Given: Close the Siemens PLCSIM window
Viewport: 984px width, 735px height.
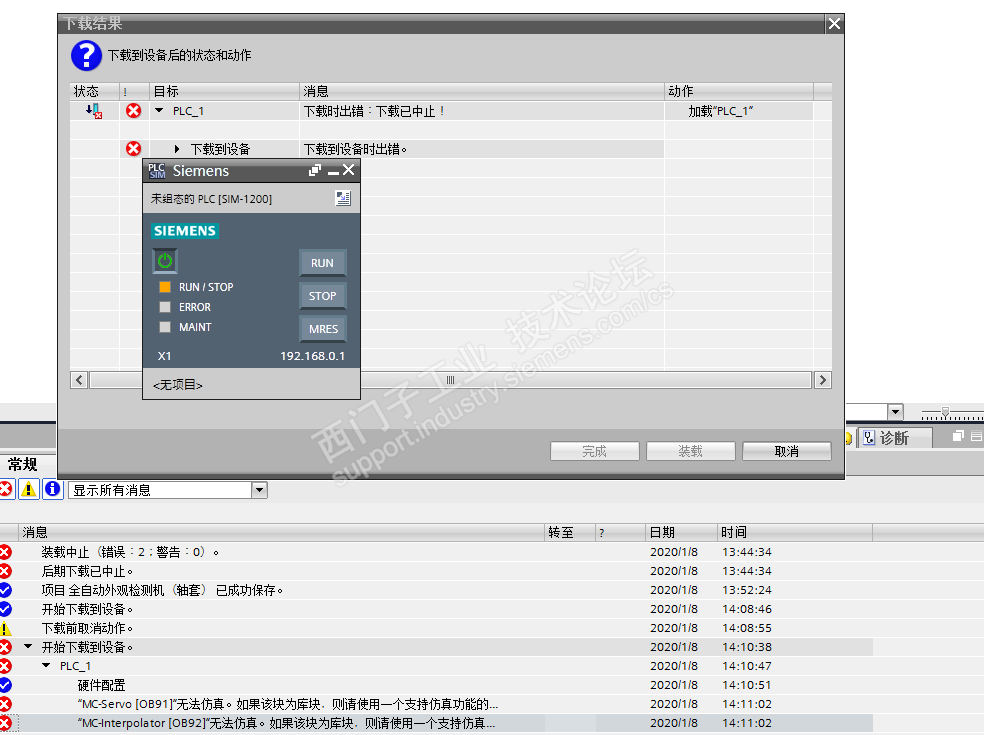Looking at the screenshot, I should (349, 170).
